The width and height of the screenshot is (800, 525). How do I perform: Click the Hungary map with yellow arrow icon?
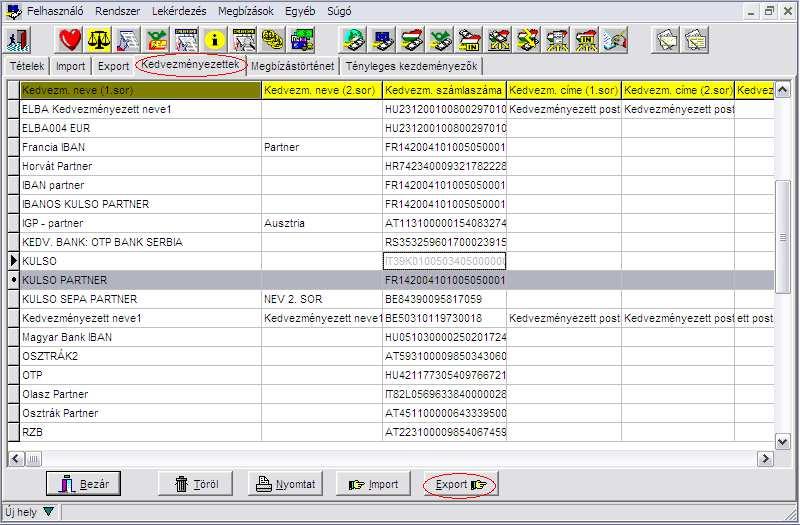[x=528, y=40]
